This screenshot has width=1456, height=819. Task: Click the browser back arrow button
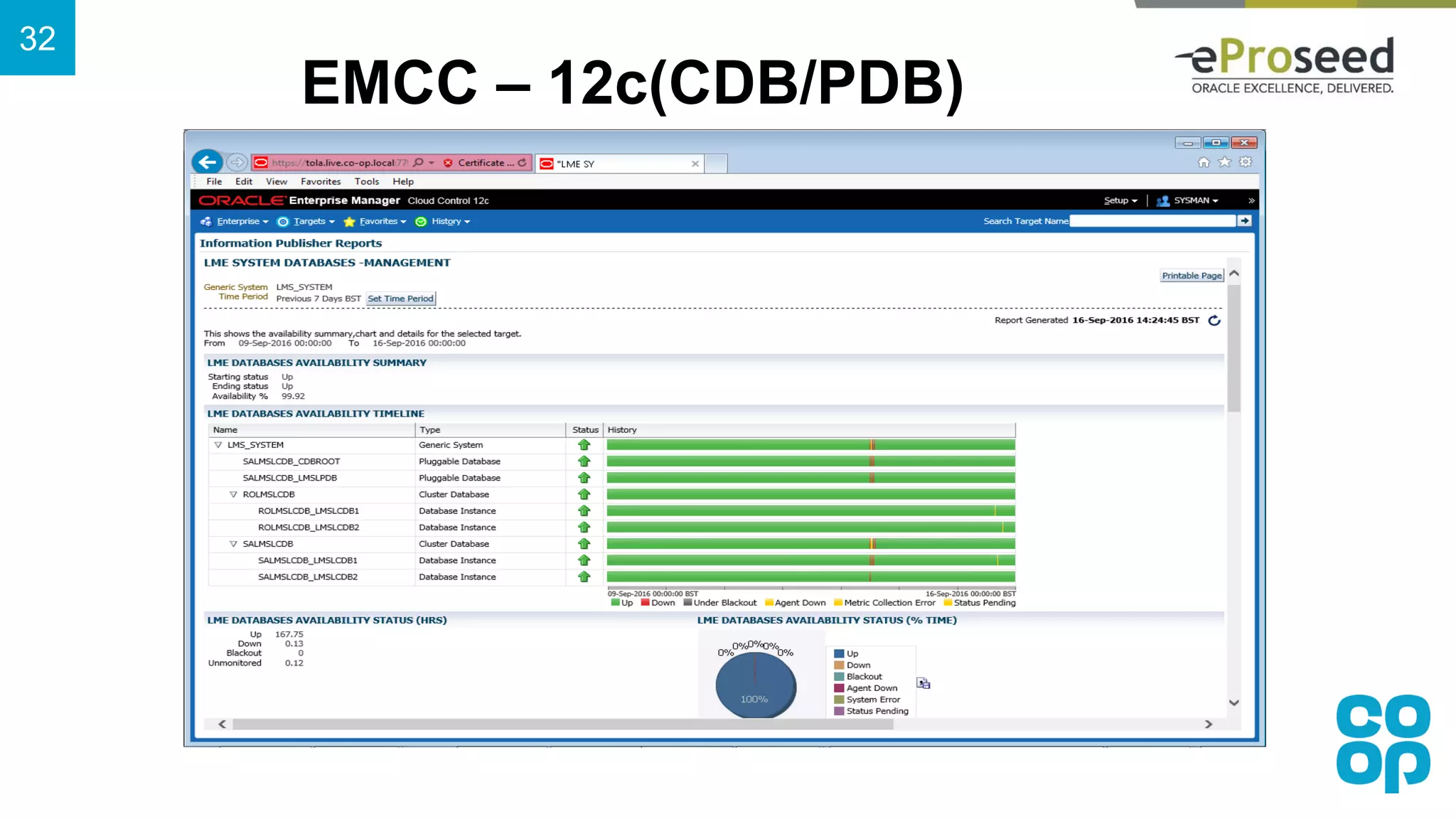click(207, 162)
